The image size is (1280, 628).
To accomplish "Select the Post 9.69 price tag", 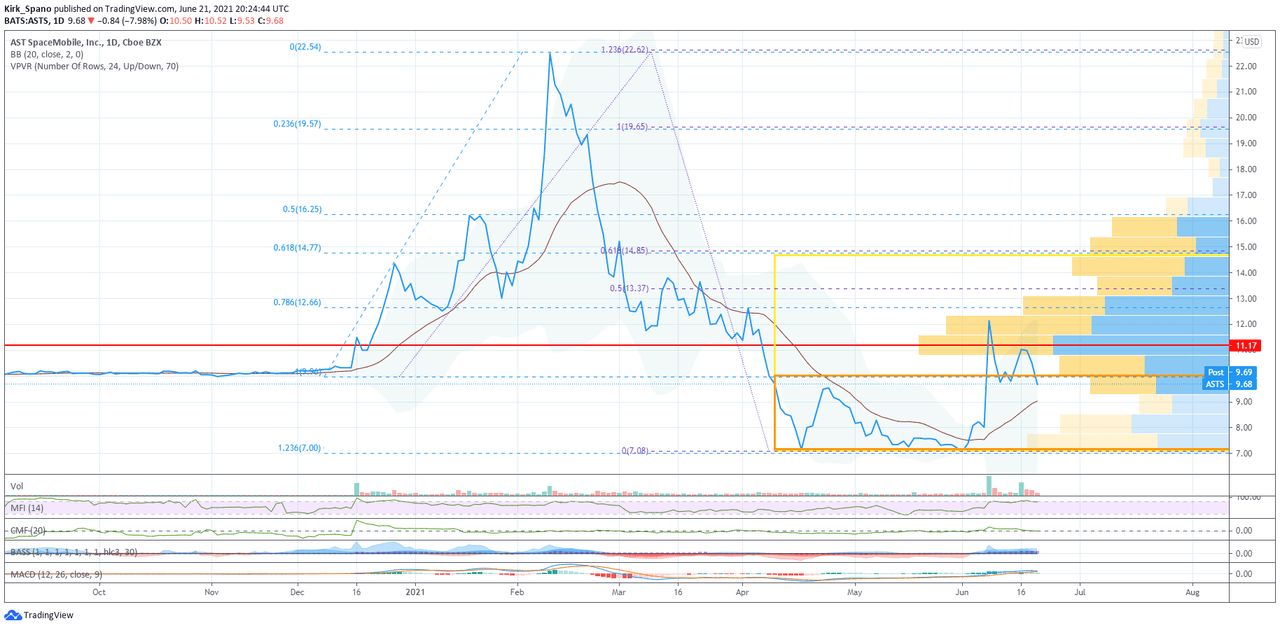I will (x=1229, y=372).
